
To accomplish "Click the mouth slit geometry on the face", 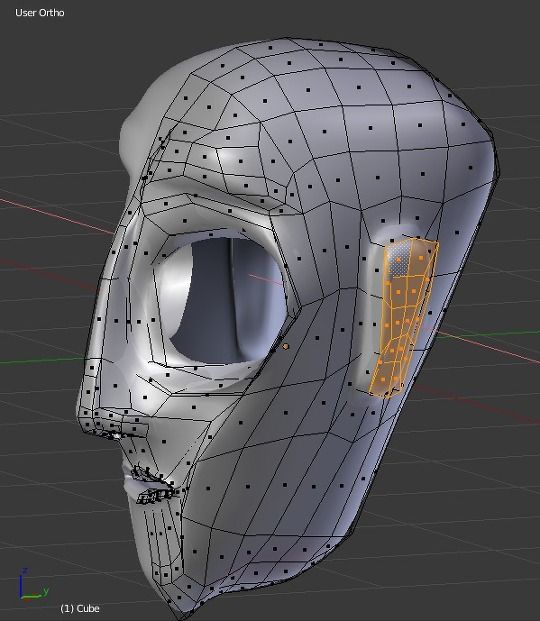I will pos(153,483).
